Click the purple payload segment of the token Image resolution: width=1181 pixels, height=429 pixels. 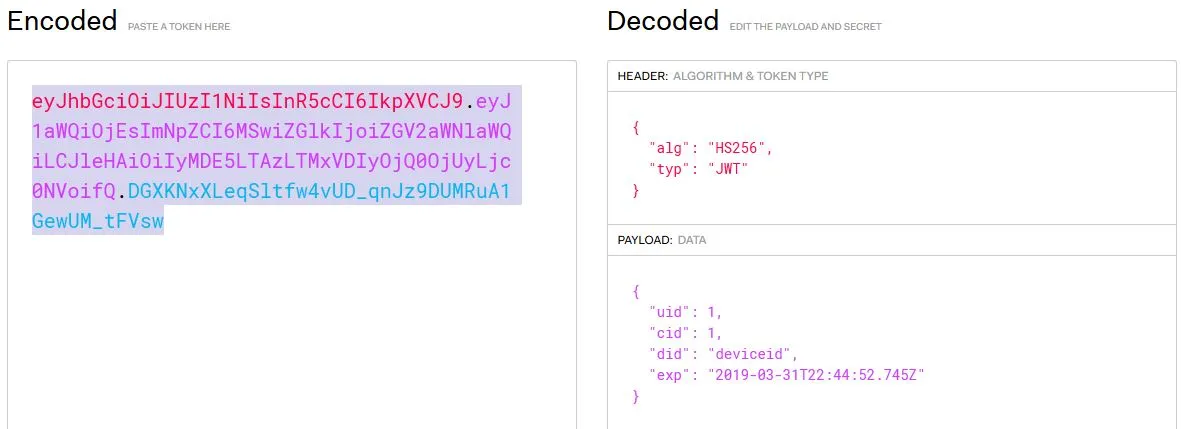click(272, 131)
